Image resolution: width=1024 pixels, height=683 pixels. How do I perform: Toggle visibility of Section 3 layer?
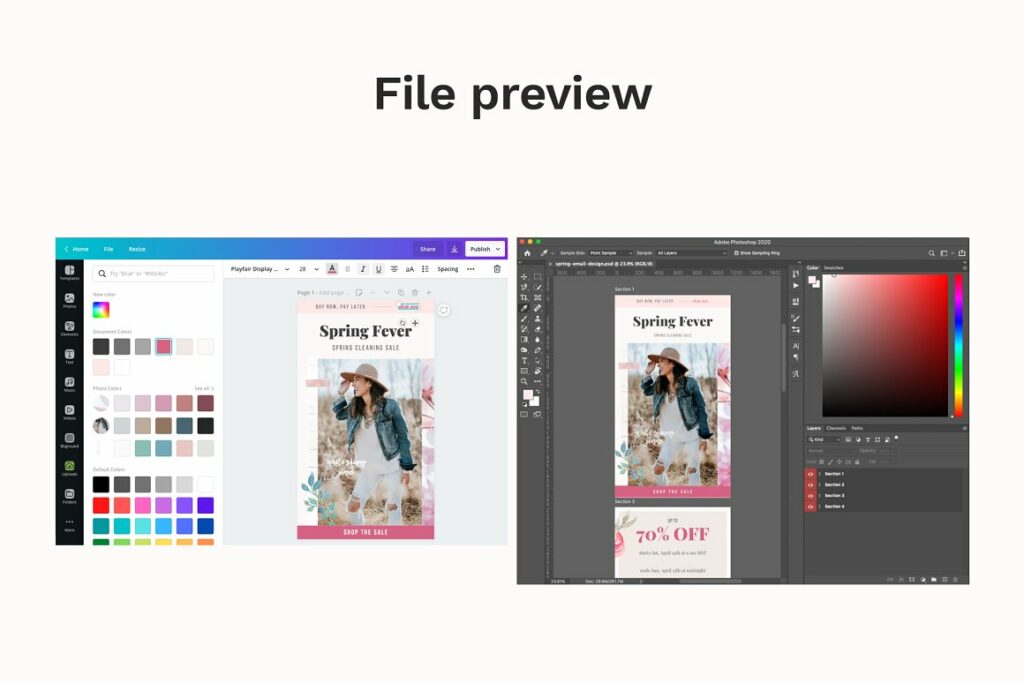810,495
